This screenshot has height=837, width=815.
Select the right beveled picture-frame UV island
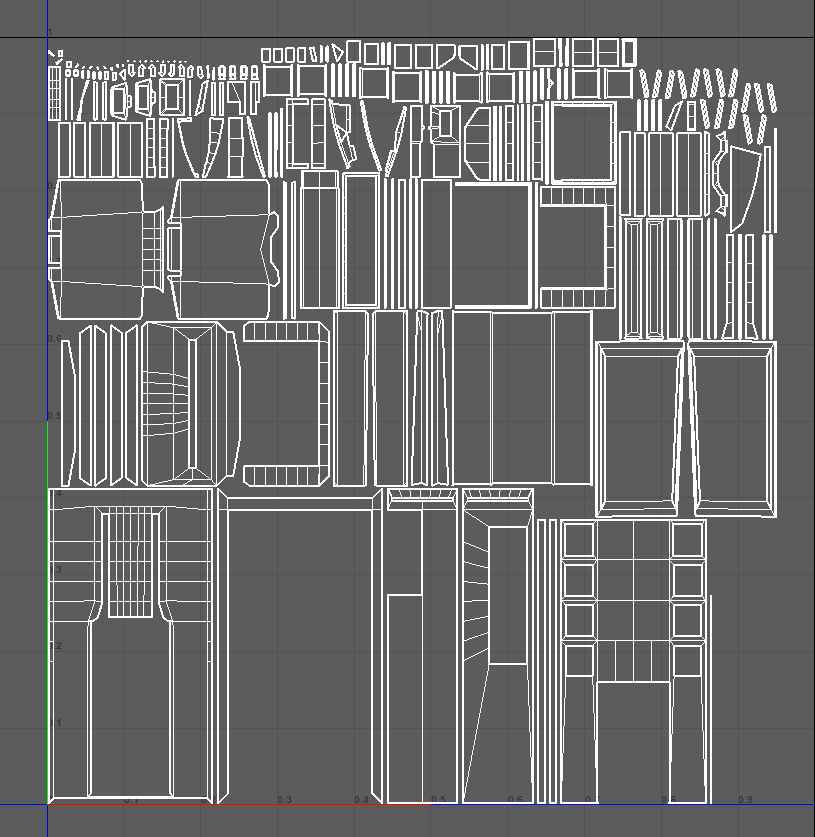[735, 428]
